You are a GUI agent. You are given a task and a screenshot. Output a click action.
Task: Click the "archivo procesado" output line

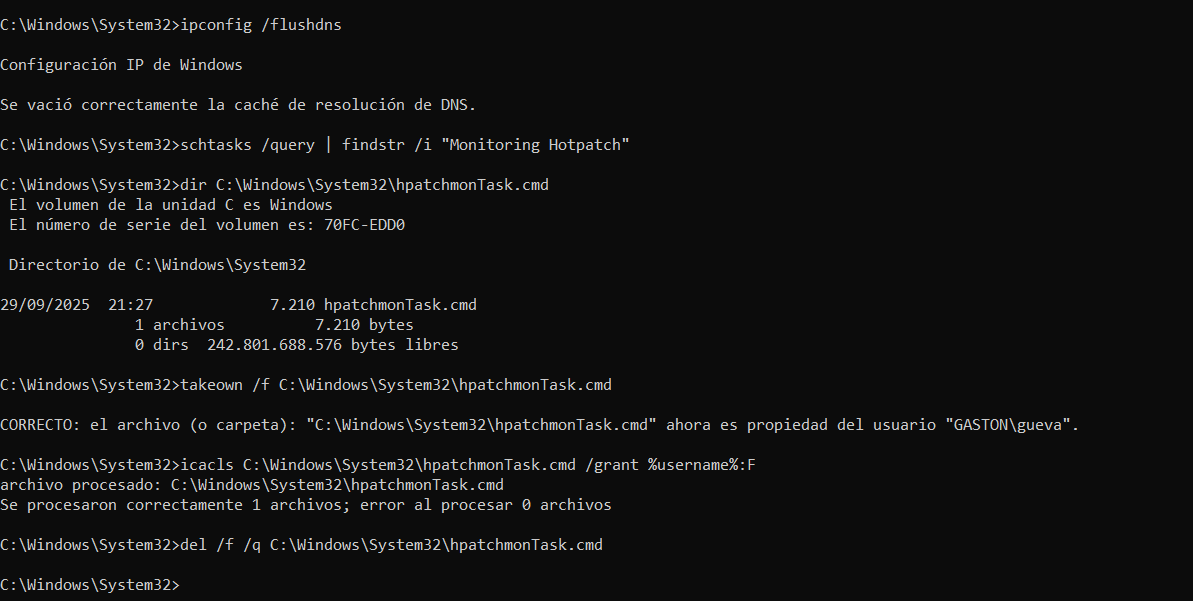251,485
